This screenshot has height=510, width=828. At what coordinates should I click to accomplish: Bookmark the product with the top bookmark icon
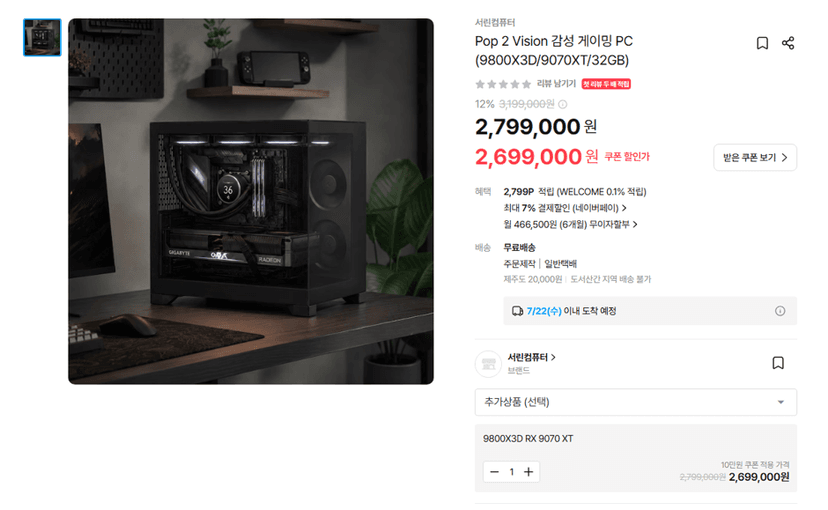click(x=762, y=43)
